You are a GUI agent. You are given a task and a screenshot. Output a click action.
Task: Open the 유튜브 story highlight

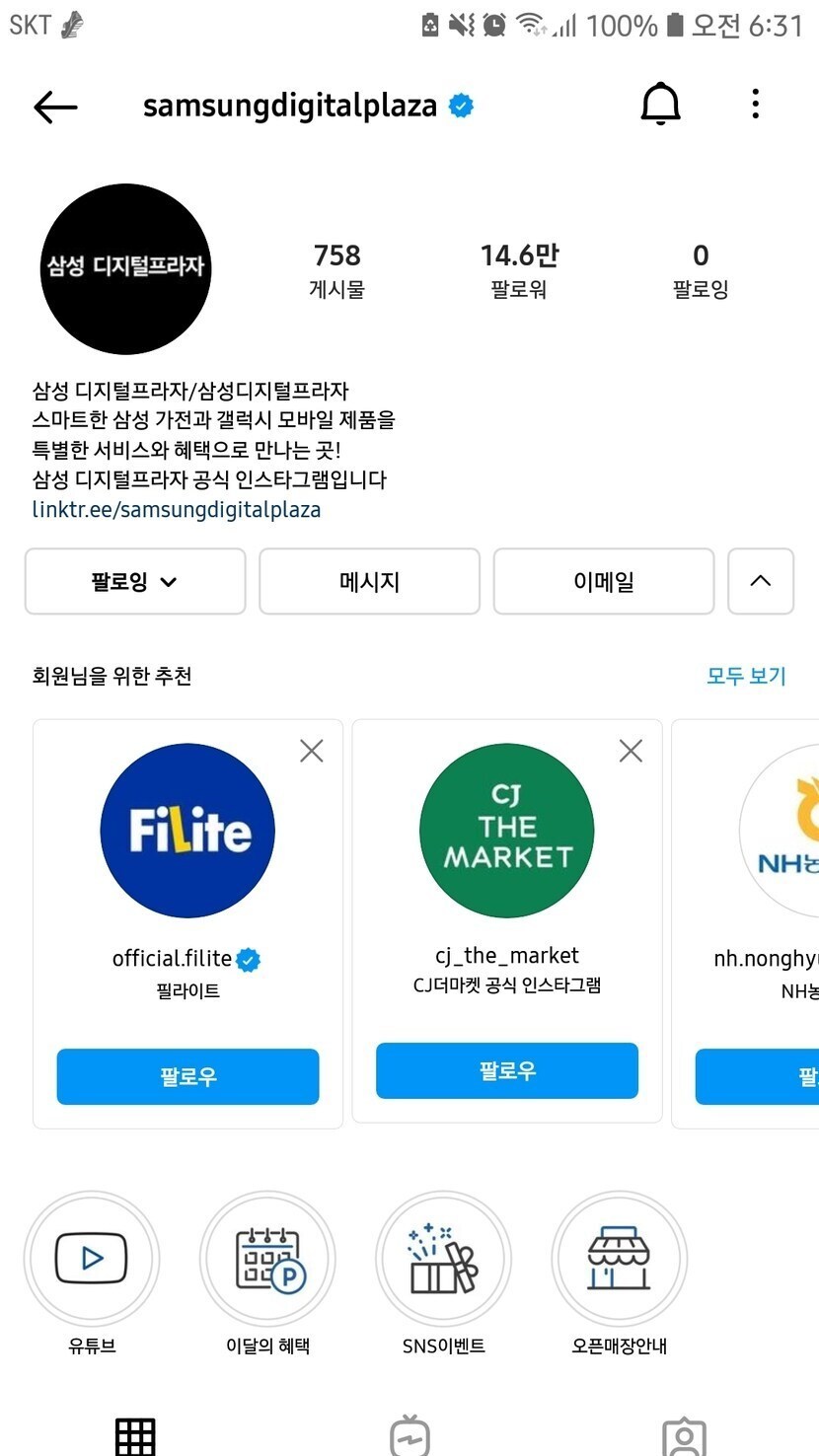click(x=92, y=1259)
